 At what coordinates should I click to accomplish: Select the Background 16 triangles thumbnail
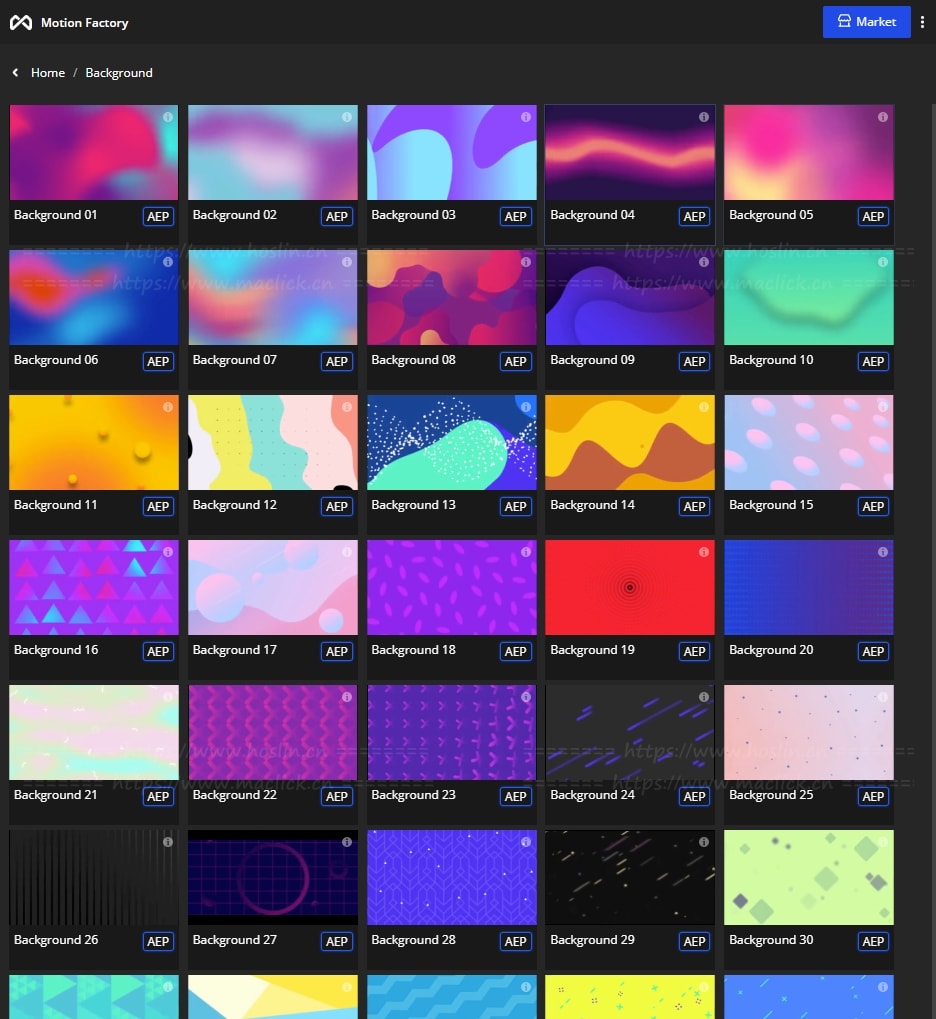click(94, 587)
